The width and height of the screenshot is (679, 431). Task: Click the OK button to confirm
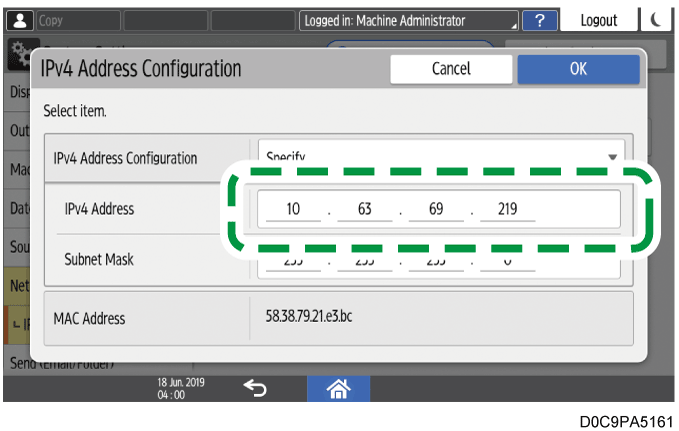coord(578,69)
